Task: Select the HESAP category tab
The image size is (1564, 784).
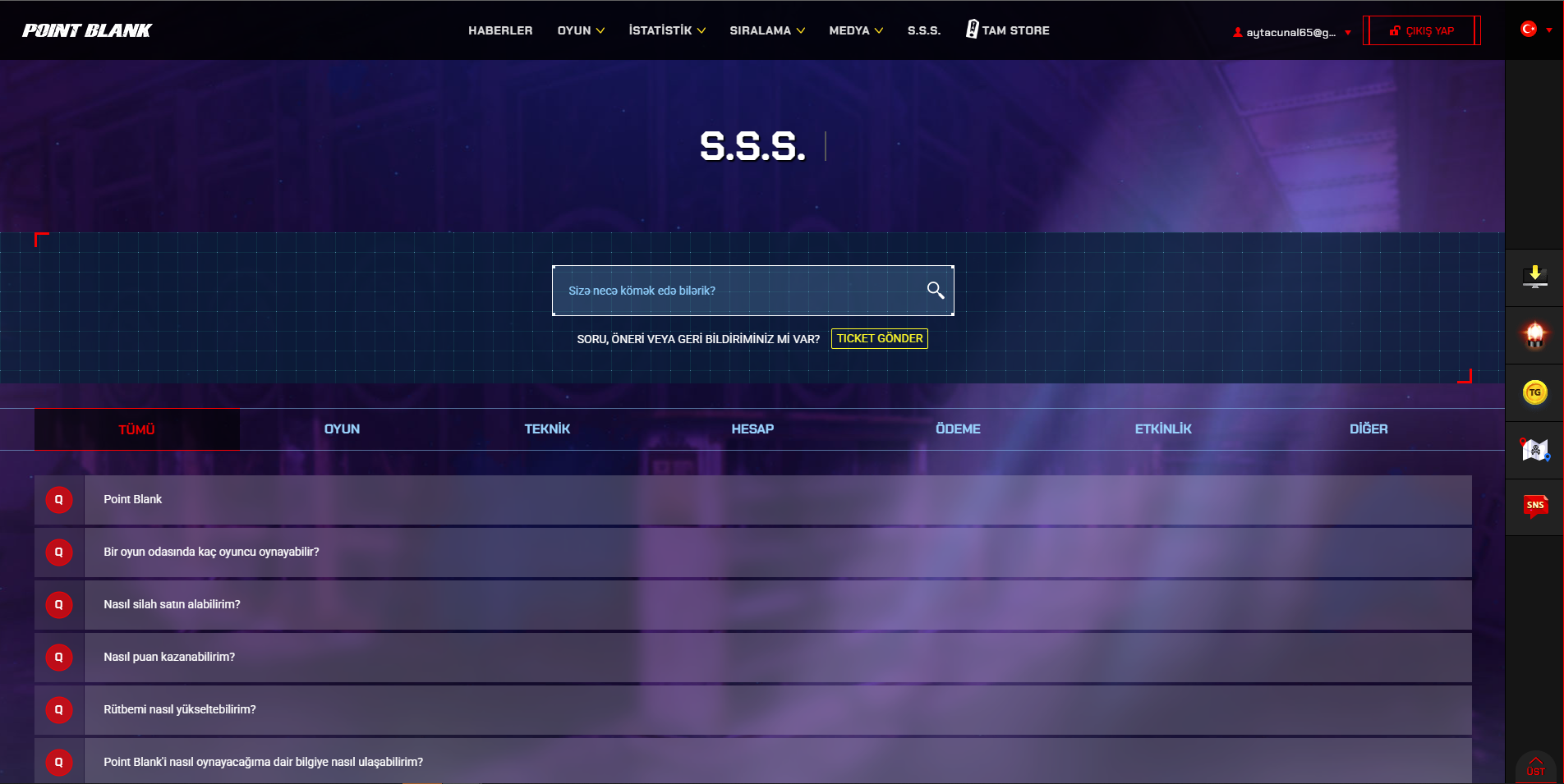Action: pos(753,429)
